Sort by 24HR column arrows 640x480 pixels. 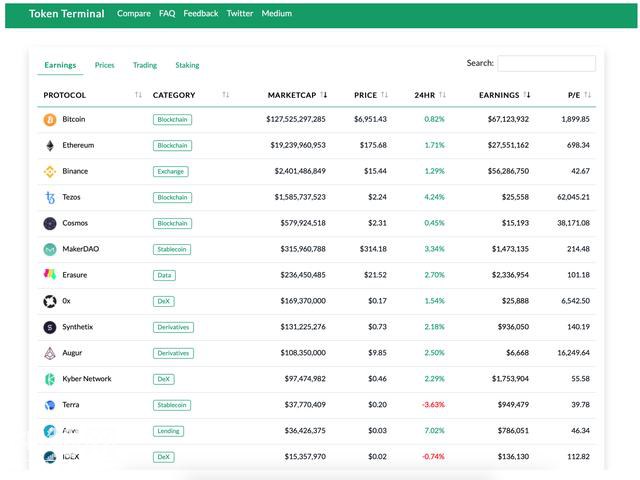point(442,95)
